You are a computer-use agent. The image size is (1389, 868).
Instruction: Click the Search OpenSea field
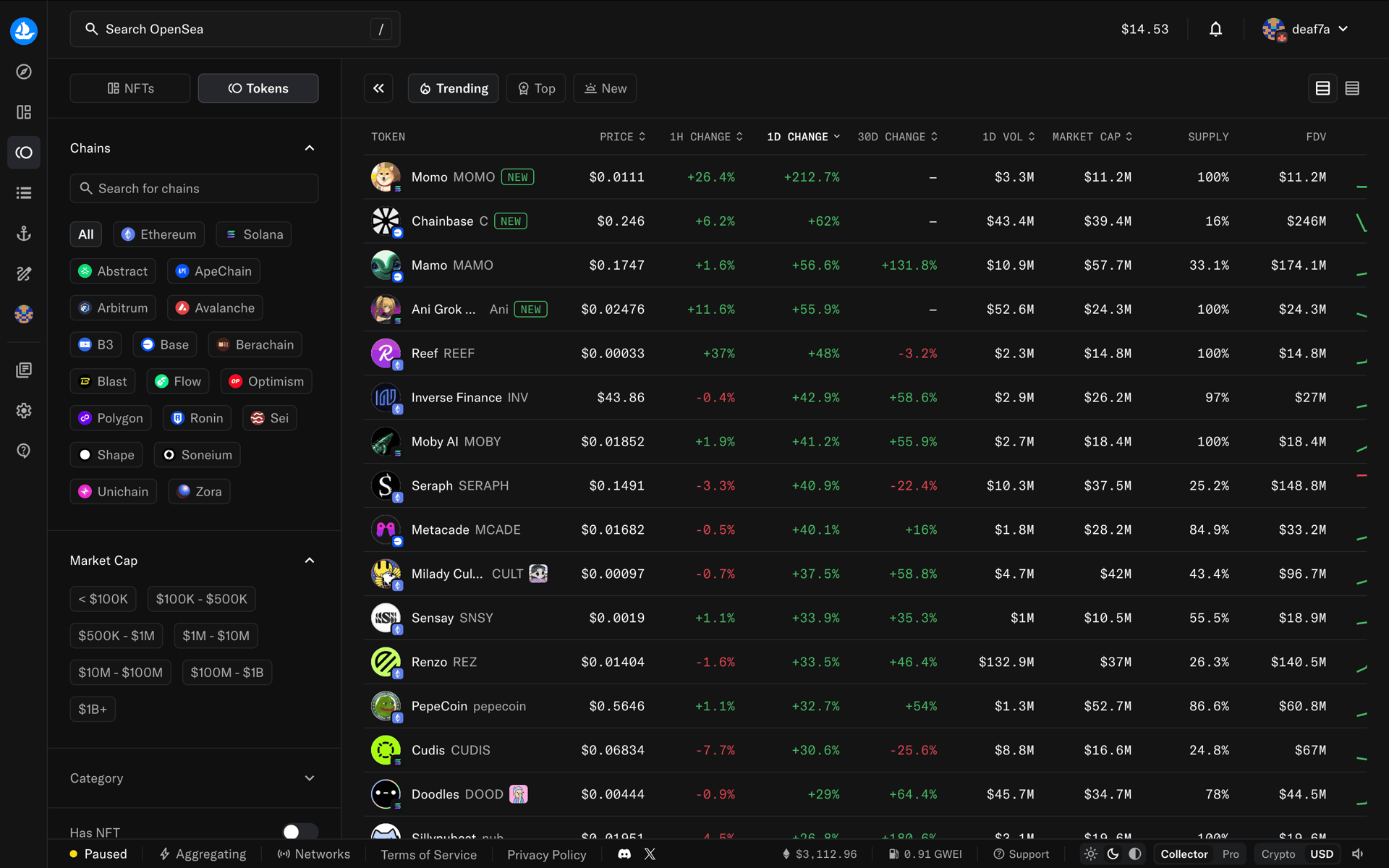pyautogui.click(x=235, y=29)
